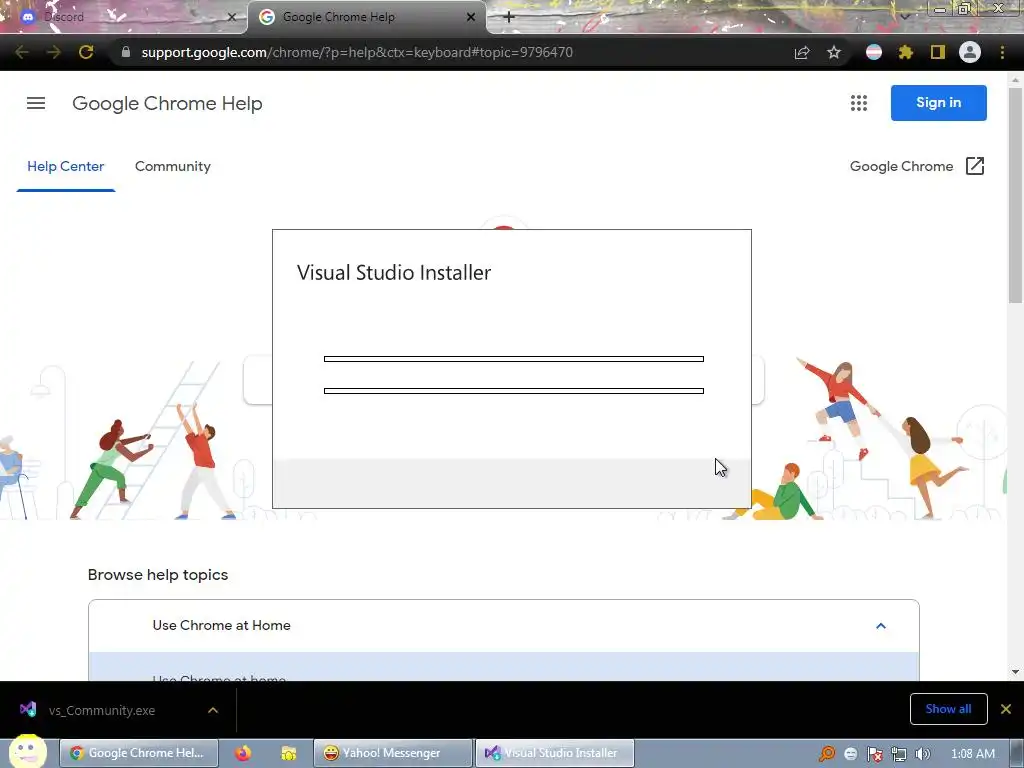The height and width of the screenshot is (768, 1024).
Task: Switch to the Community tab
Action: 172,167
